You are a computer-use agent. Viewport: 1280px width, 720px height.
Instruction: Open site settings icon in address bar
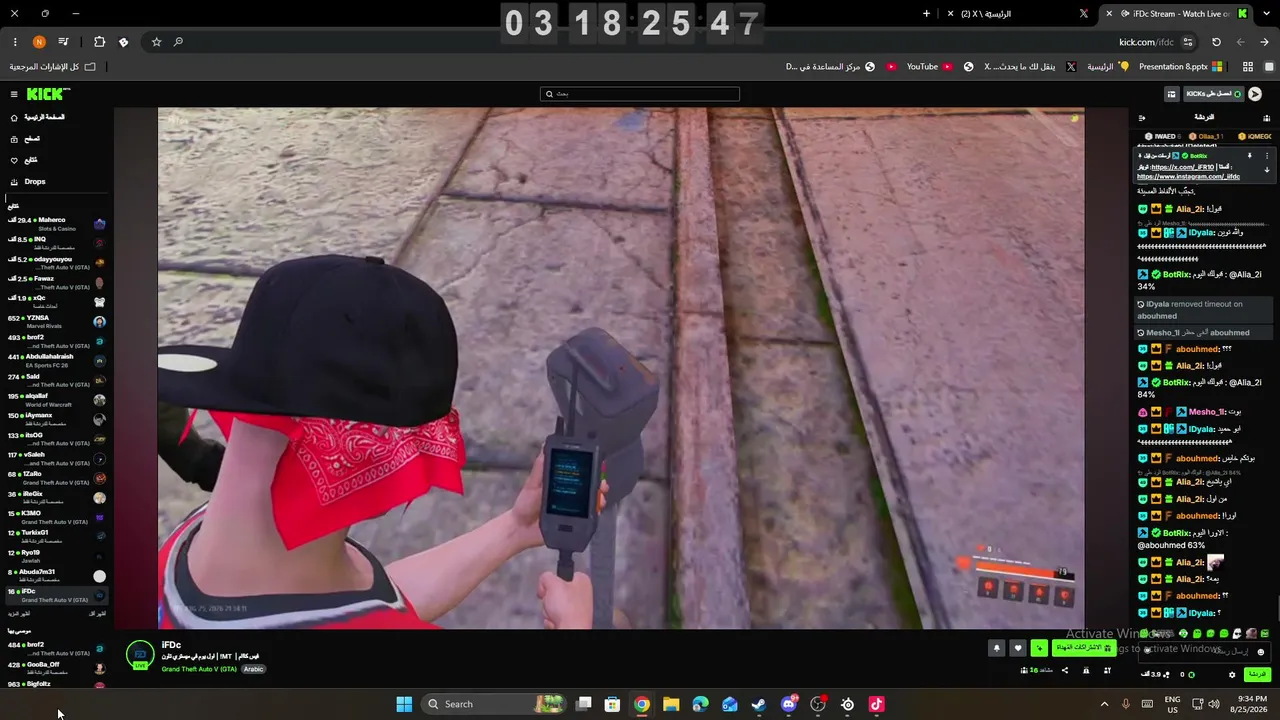point(1188,42)
